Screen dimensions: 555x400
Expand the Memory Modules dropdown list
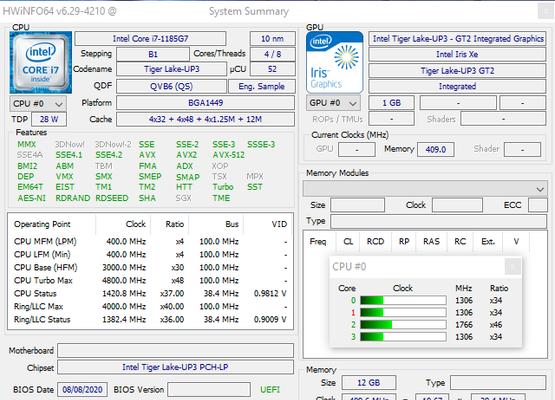(x=425, y=189)
